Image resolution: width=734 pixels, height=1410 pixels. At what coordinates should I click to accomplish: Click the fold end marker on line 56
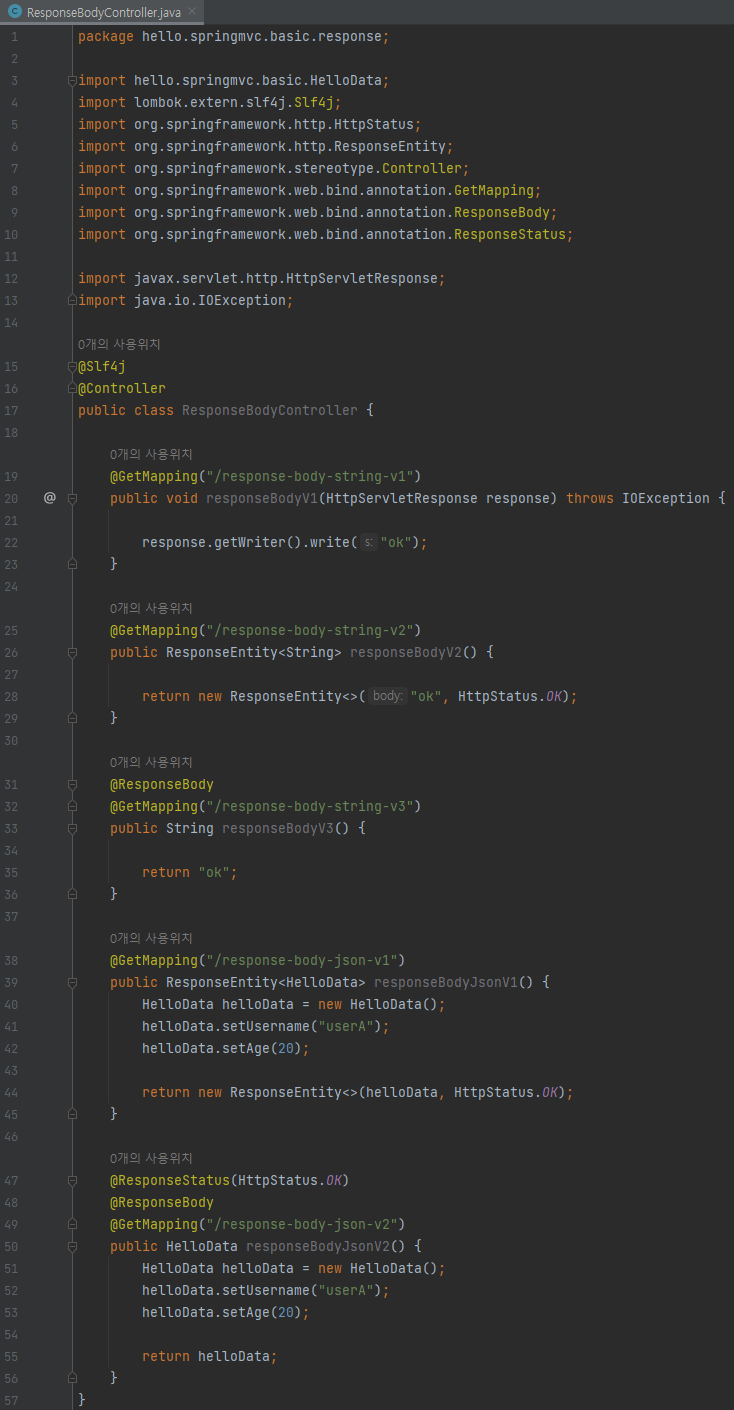point(72,1378)
